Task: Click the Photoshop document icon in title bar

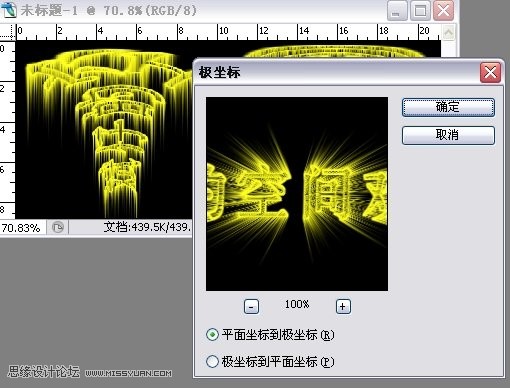Action: point(9,9)
